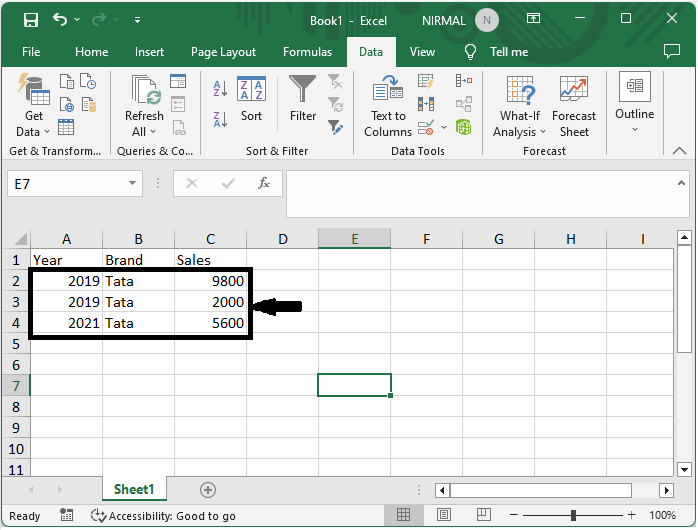This screenshot has height=530, width=698.
Task: Switch to the View tab
Action: click(x=422, y=52)
